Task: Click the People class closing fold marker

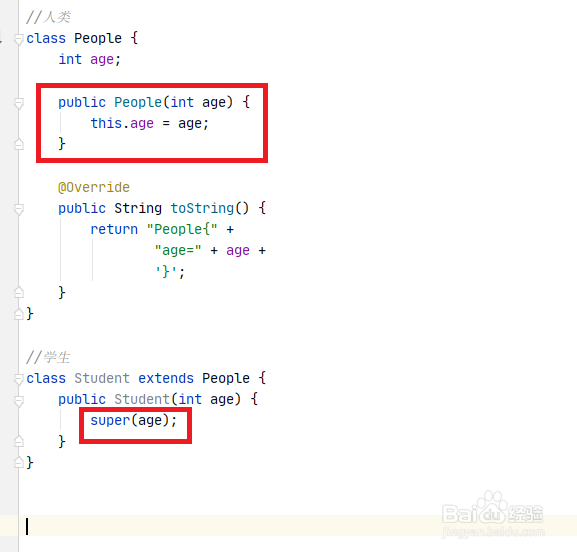Action: 18,314
